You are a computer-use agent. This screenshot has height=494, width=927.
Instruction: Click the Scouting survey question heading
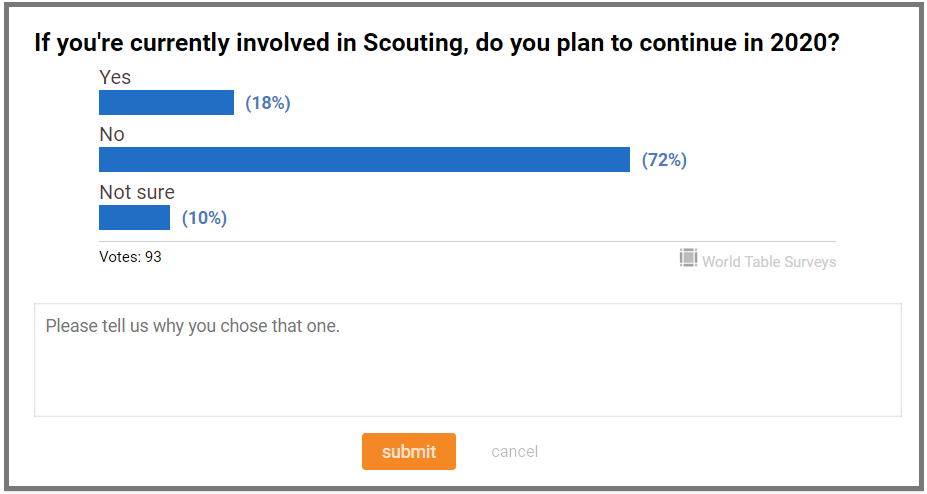point(437,44)
